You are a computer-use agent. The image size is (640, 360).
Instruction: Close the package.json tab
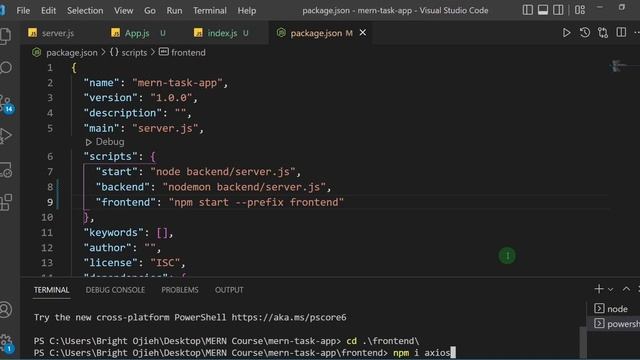362,33
